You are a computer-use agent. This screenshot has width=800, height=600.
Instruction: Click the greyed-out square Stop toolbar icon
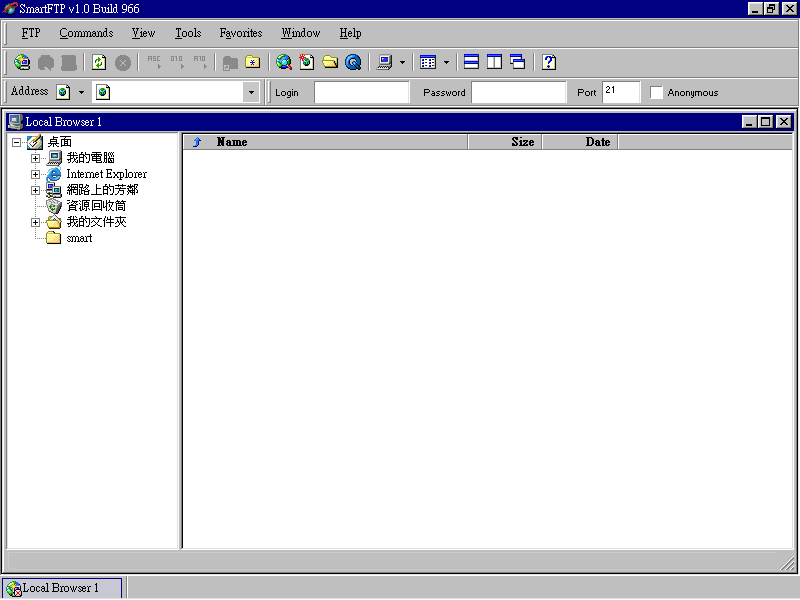(69, 62)
